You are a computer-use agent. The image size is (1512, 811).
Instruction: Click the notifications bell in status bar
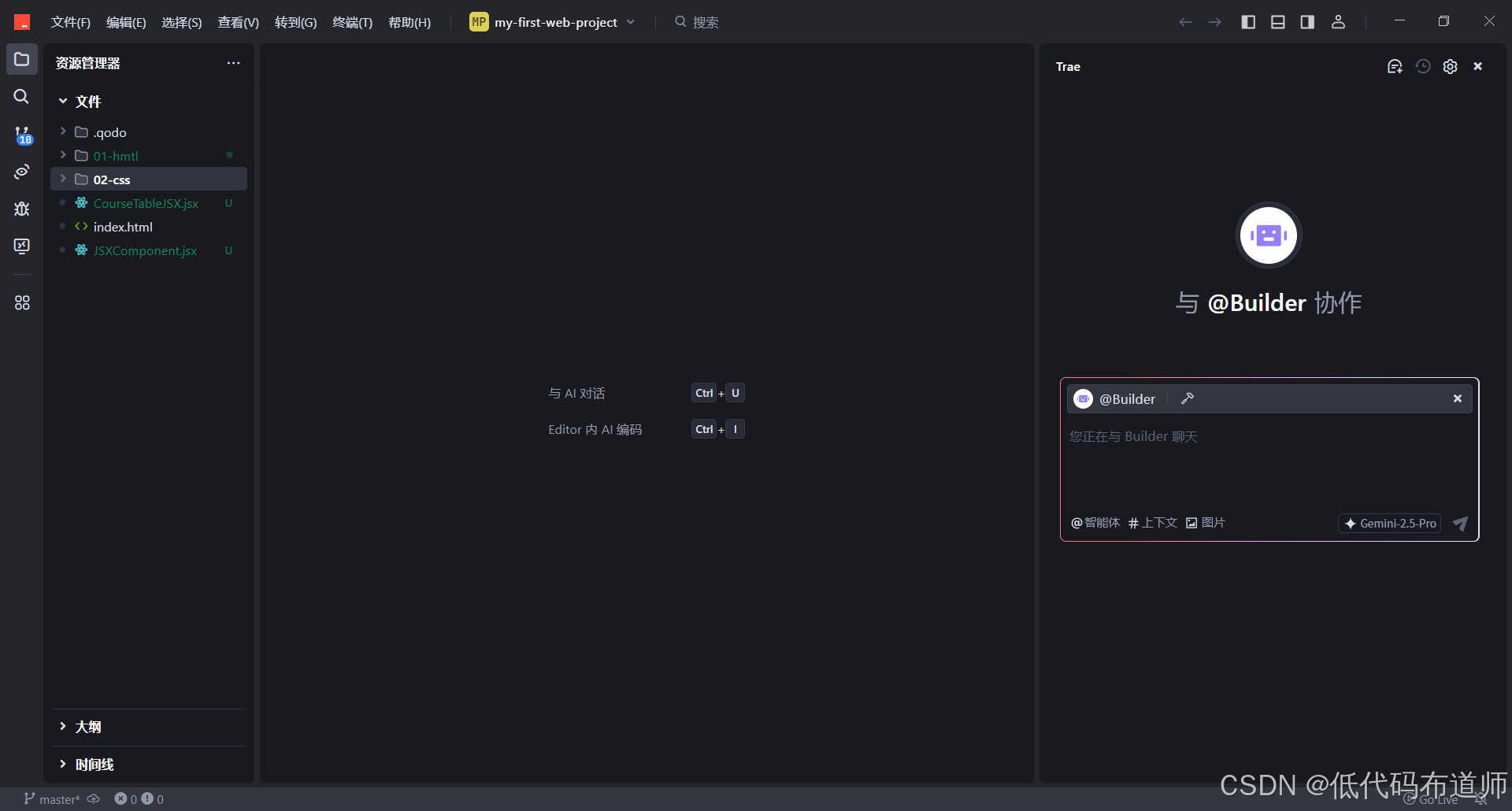tap(1480, 799)
